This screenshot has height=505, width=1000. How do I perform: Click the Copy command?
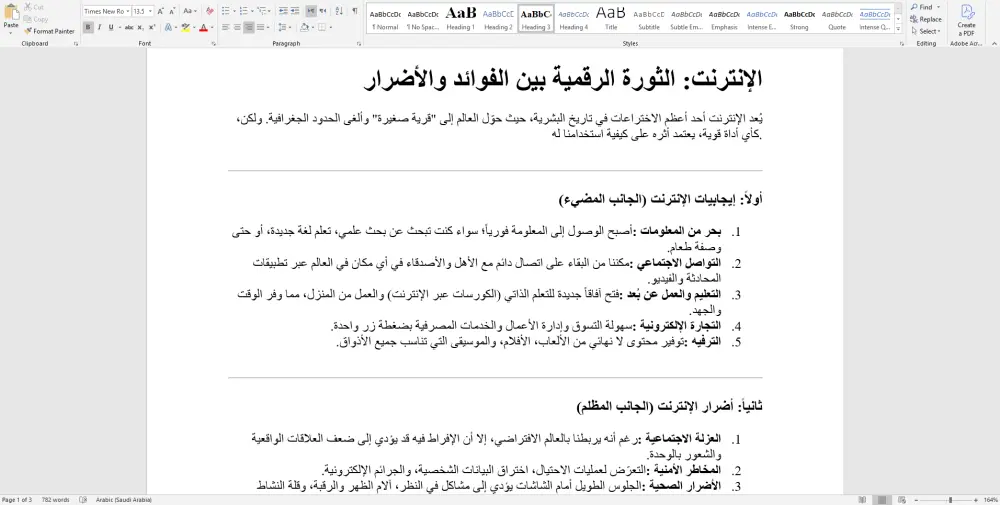point(36,19)
